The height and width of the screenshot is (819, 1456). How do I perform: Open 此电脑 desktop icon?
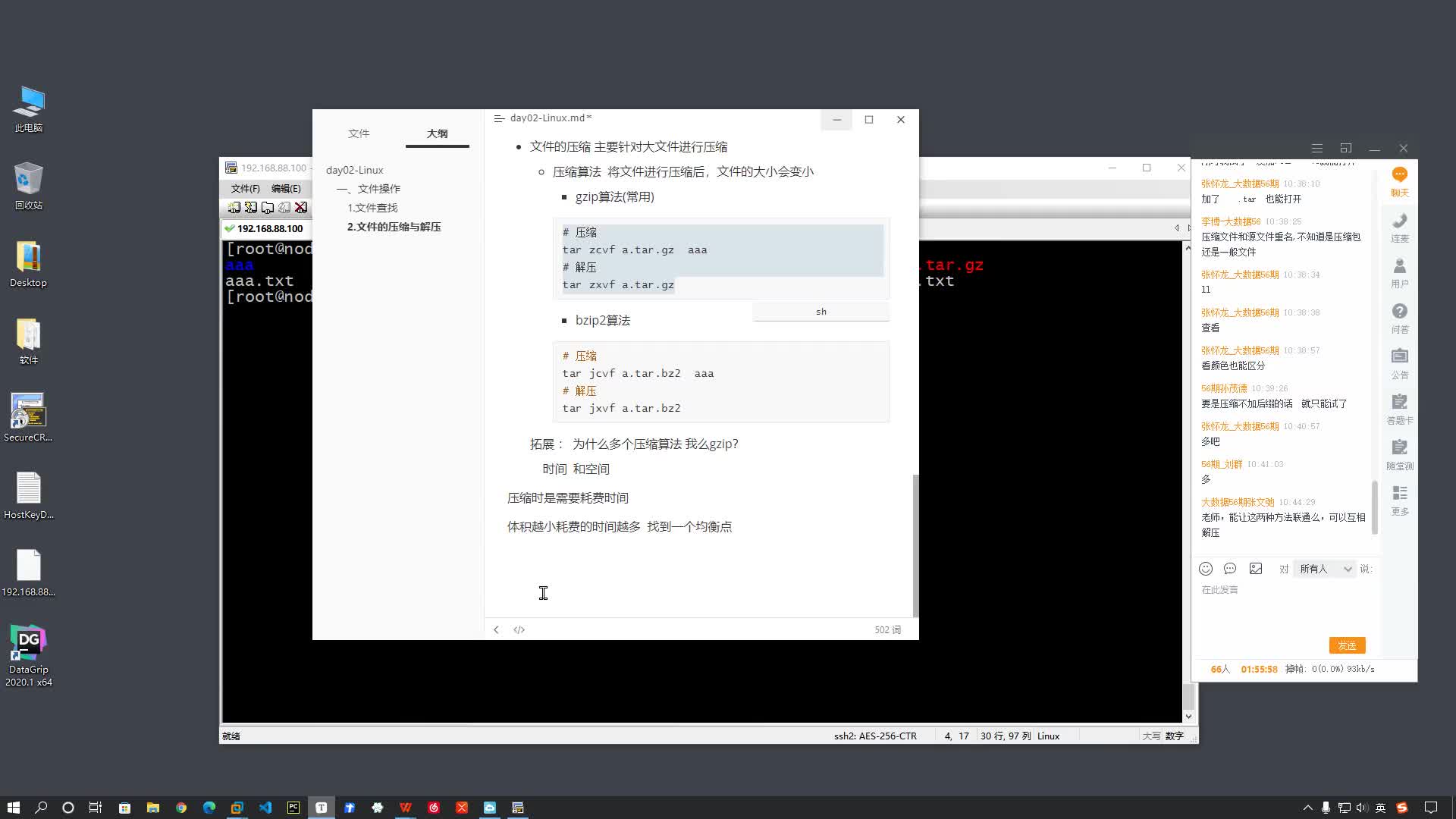point(29,109)
